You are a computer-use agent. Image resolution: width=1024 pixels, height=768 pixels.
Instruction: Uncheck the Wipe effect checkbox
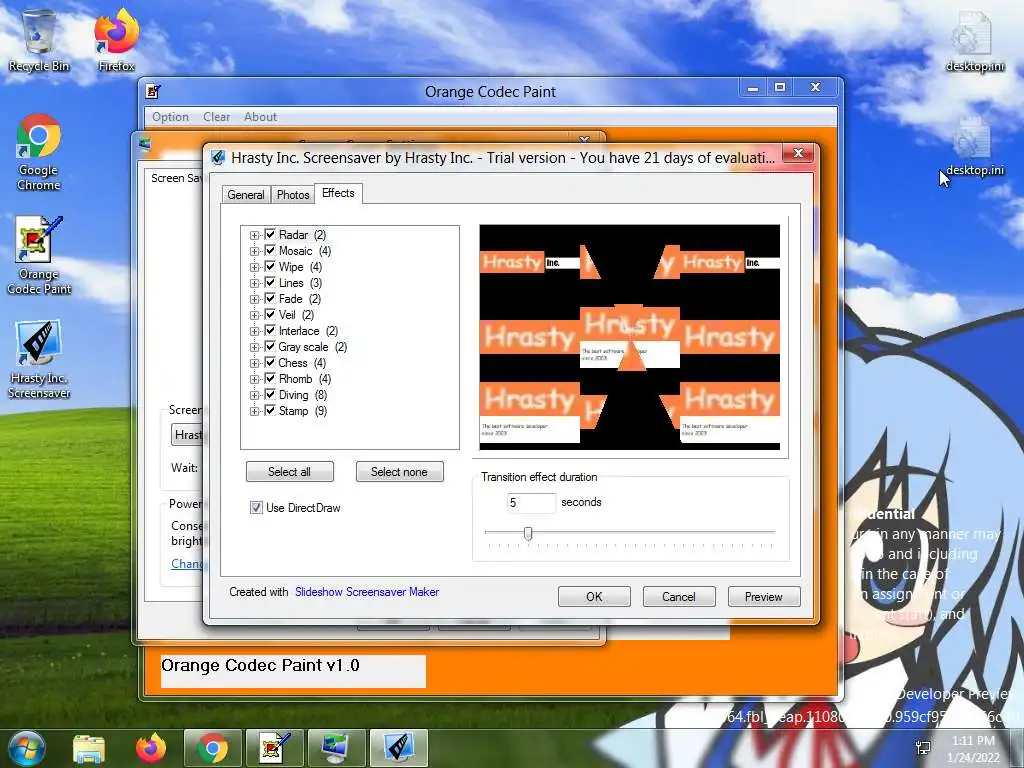[270, 266]
